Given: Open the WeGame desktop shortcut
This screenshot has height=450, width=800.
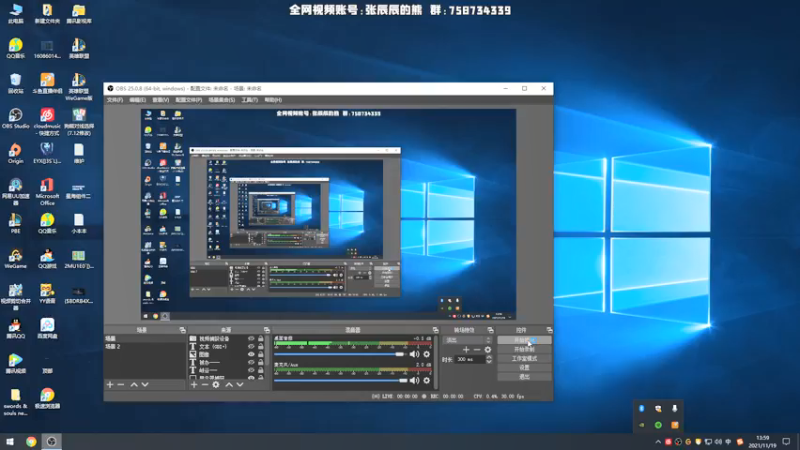Looking at the screenshot, I should (x=15, y=259).
